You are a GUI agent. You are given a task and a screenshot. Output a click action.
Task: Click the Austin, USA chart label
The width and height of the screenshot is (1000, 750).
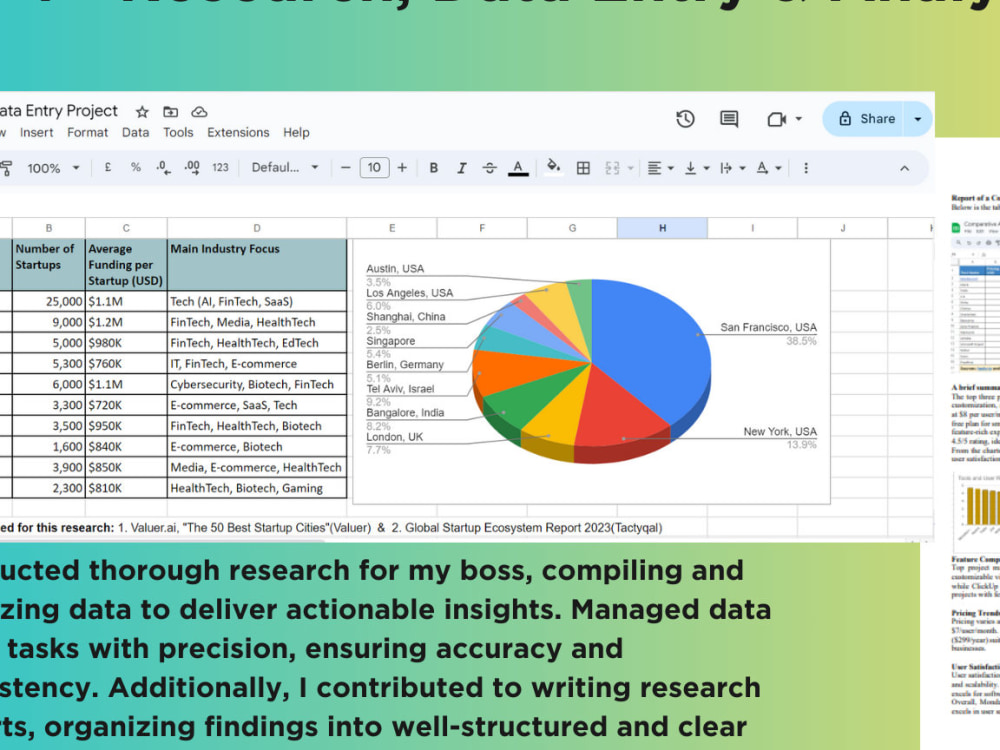point(395,268)
